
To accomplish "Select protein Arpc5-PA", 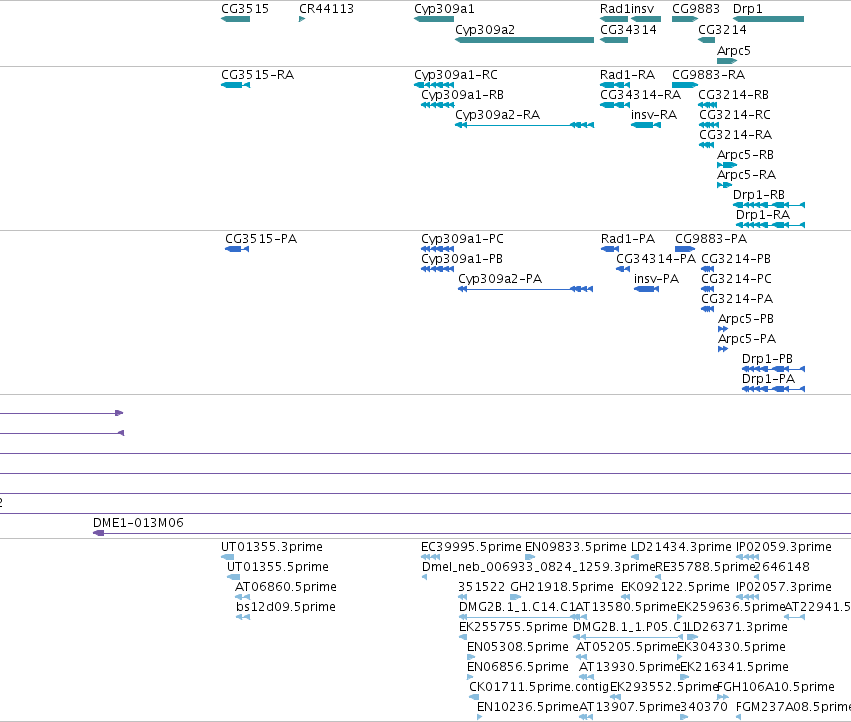I will point(747,339).
